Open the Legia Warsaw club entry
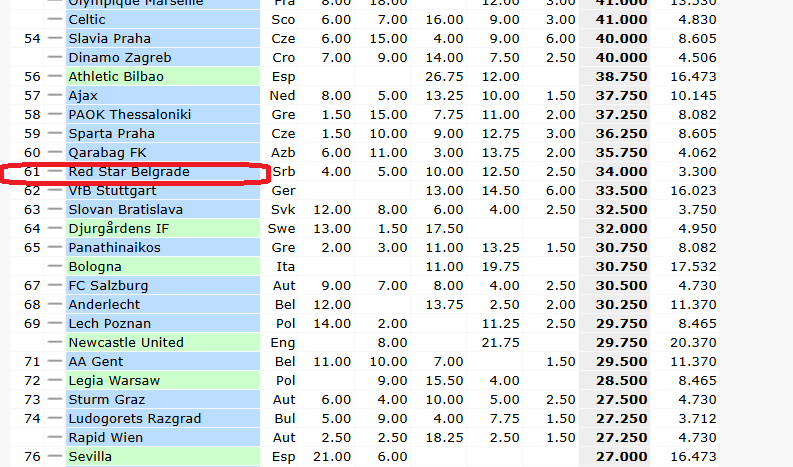 tap(114, 380)
